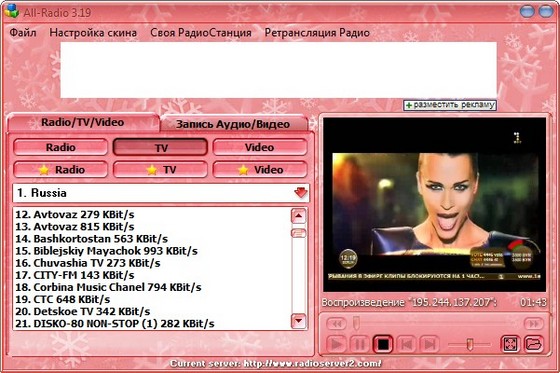The width and height of the screenshot is (560, 373).
Task: Click the video preview playing area
Action: pyautogui.click(x=434, y=205)
